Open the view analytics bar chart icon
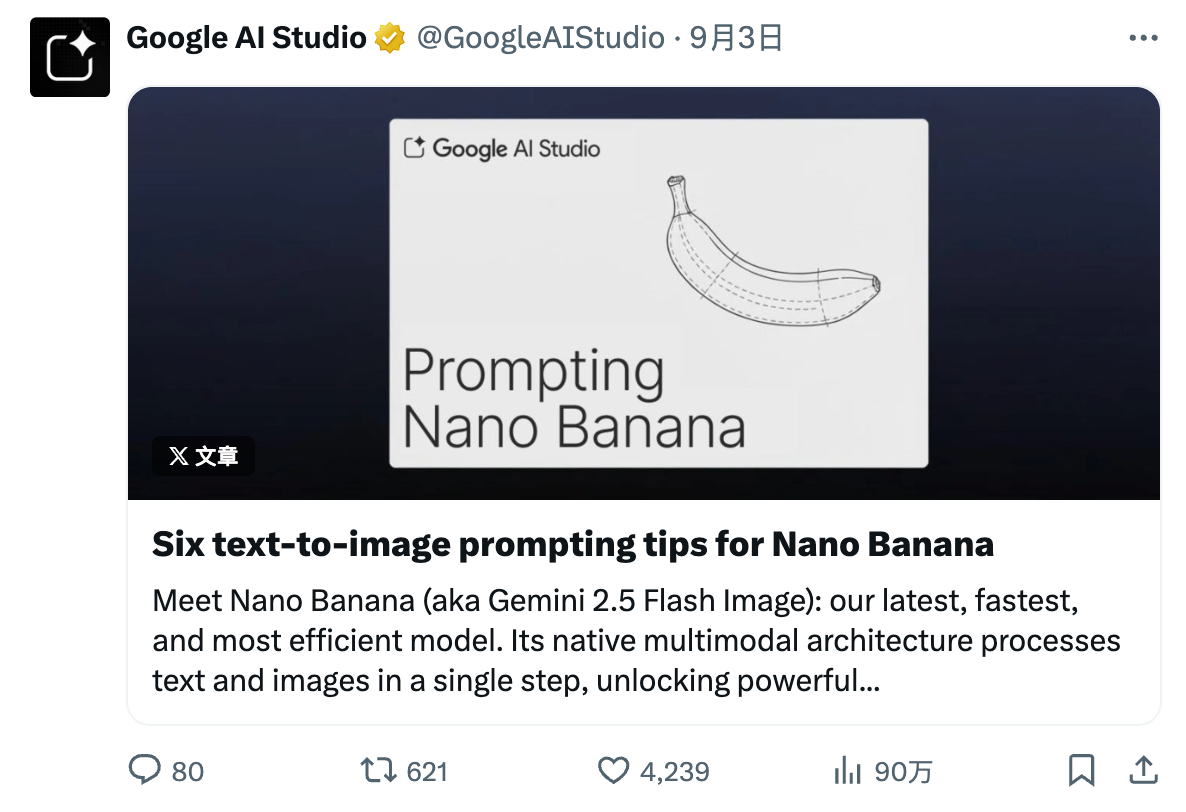The width and height of the screenshot is (1186, 812). tap(847, 770)
